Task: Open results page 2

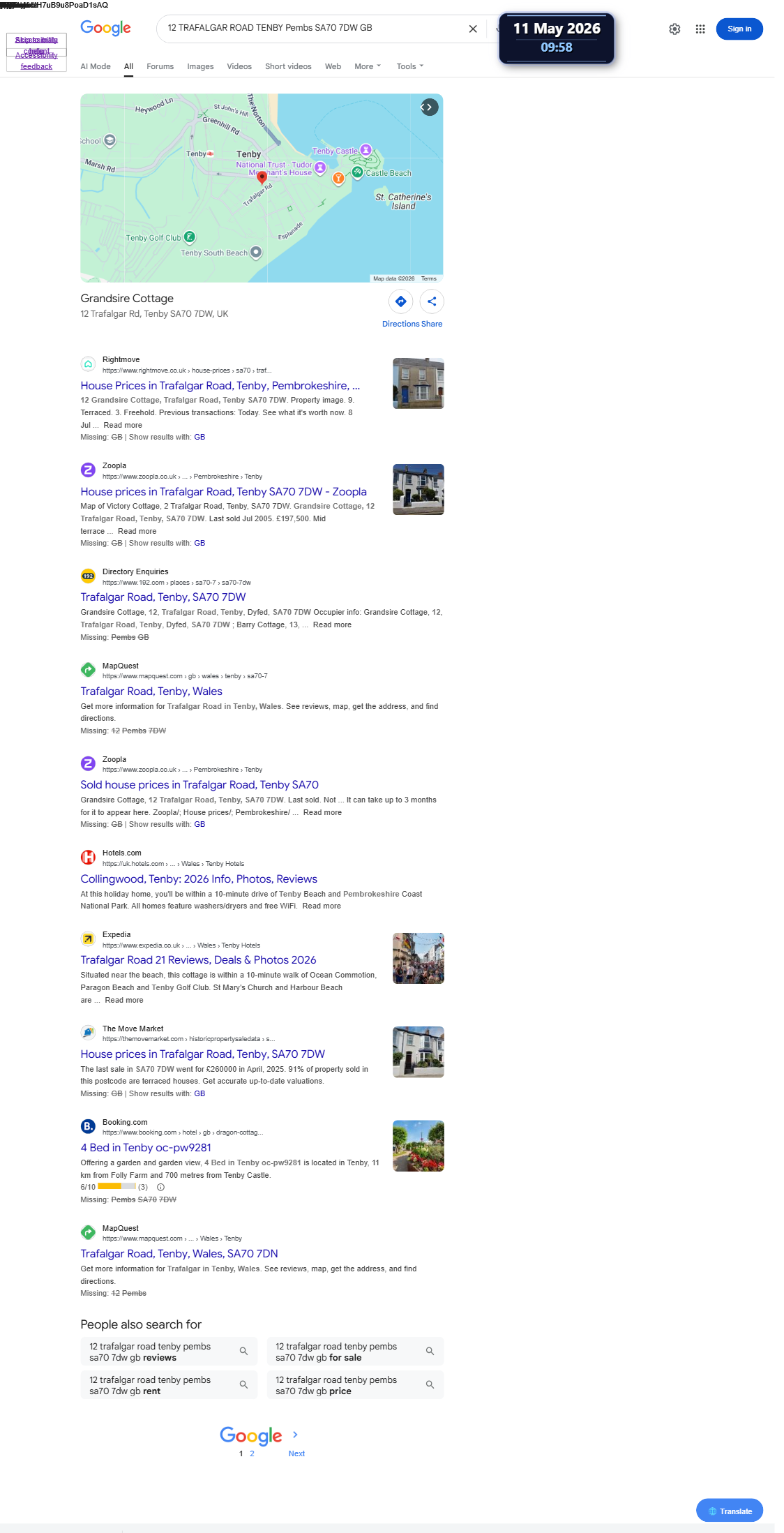Action: (252, 1453)
